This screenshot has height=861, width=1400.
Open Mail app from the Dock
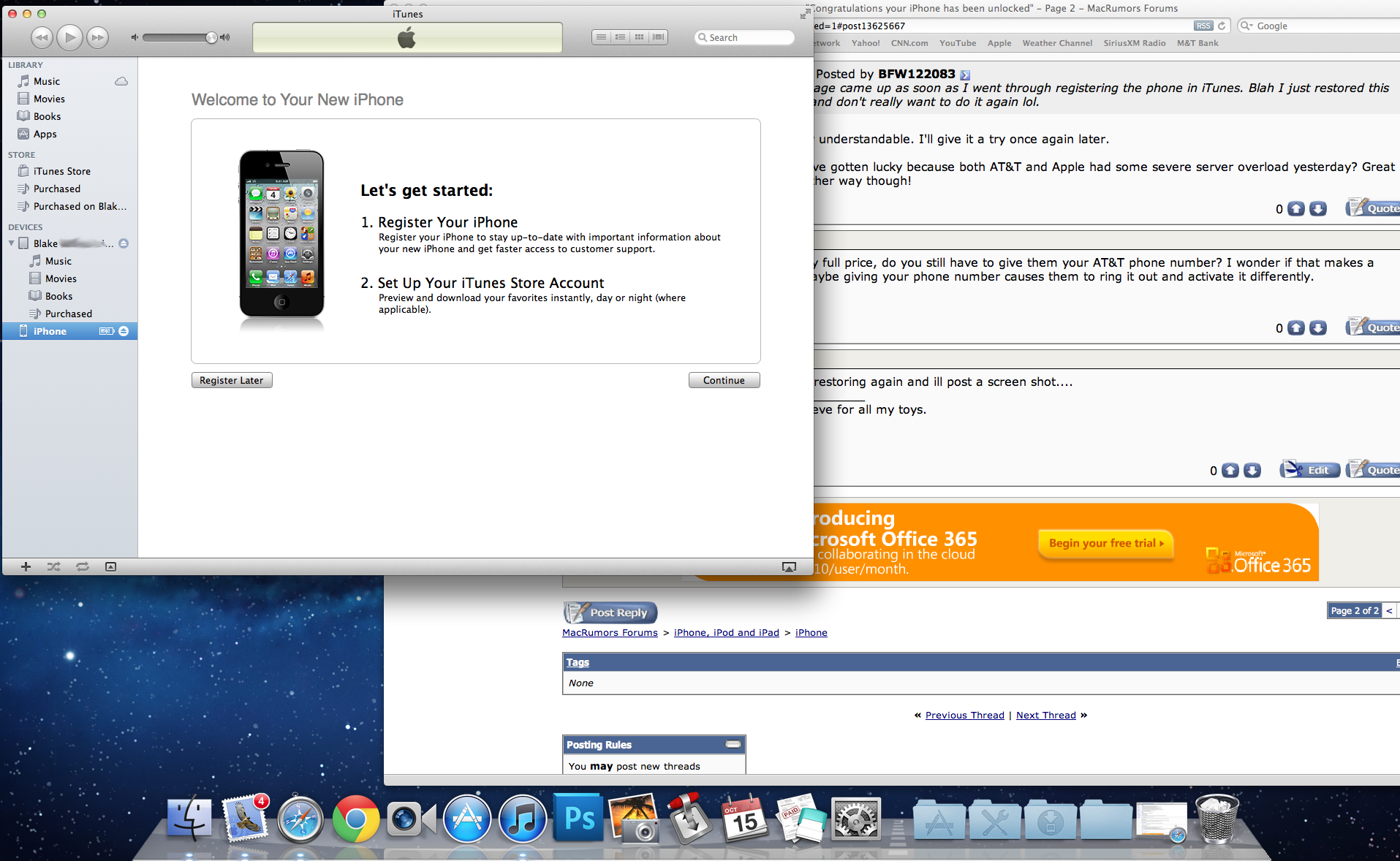coord(245,819)
